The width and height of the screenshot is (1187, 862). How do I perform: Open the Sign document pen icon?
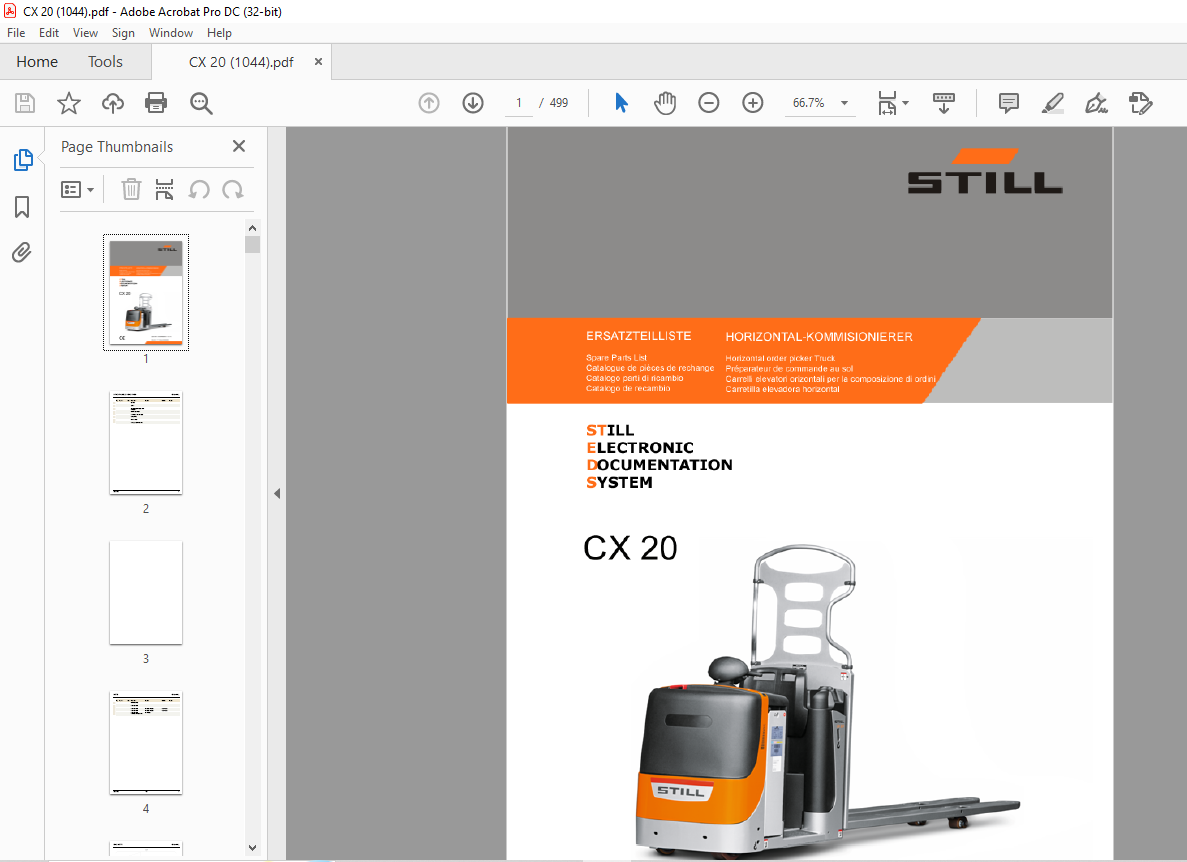(x=1096, y=103)
